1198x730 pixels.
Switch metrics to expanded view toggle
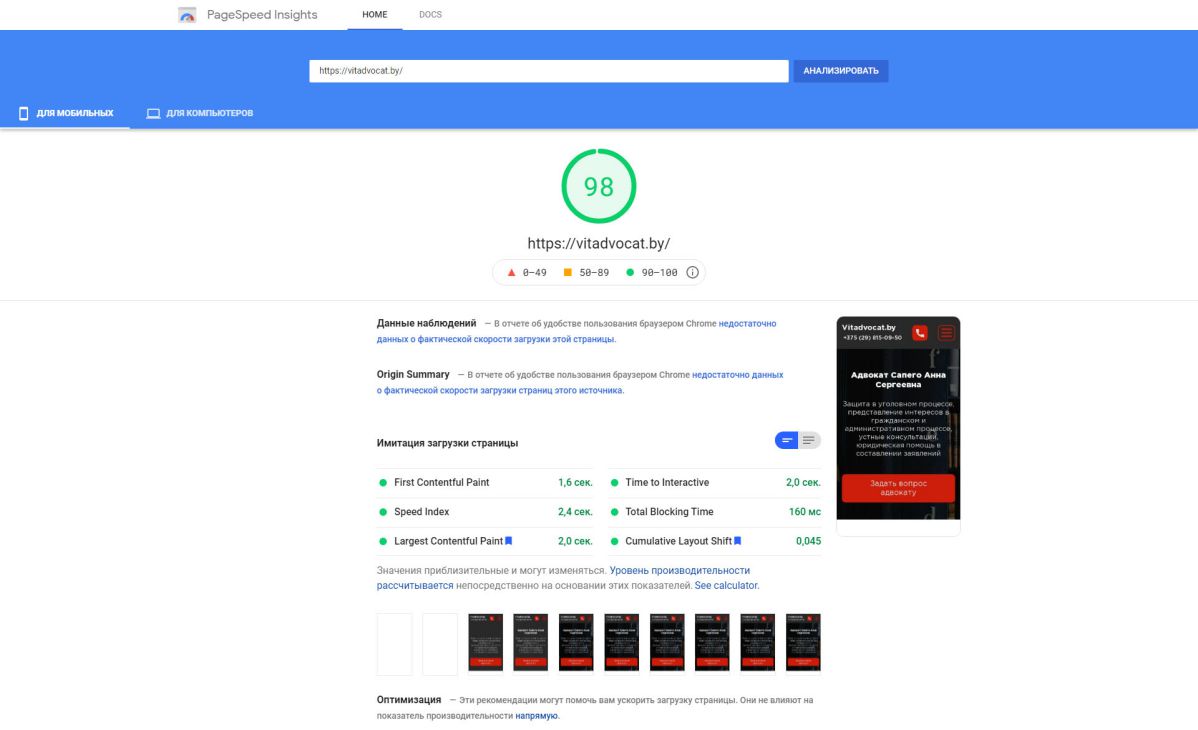(x=809, y=440)
